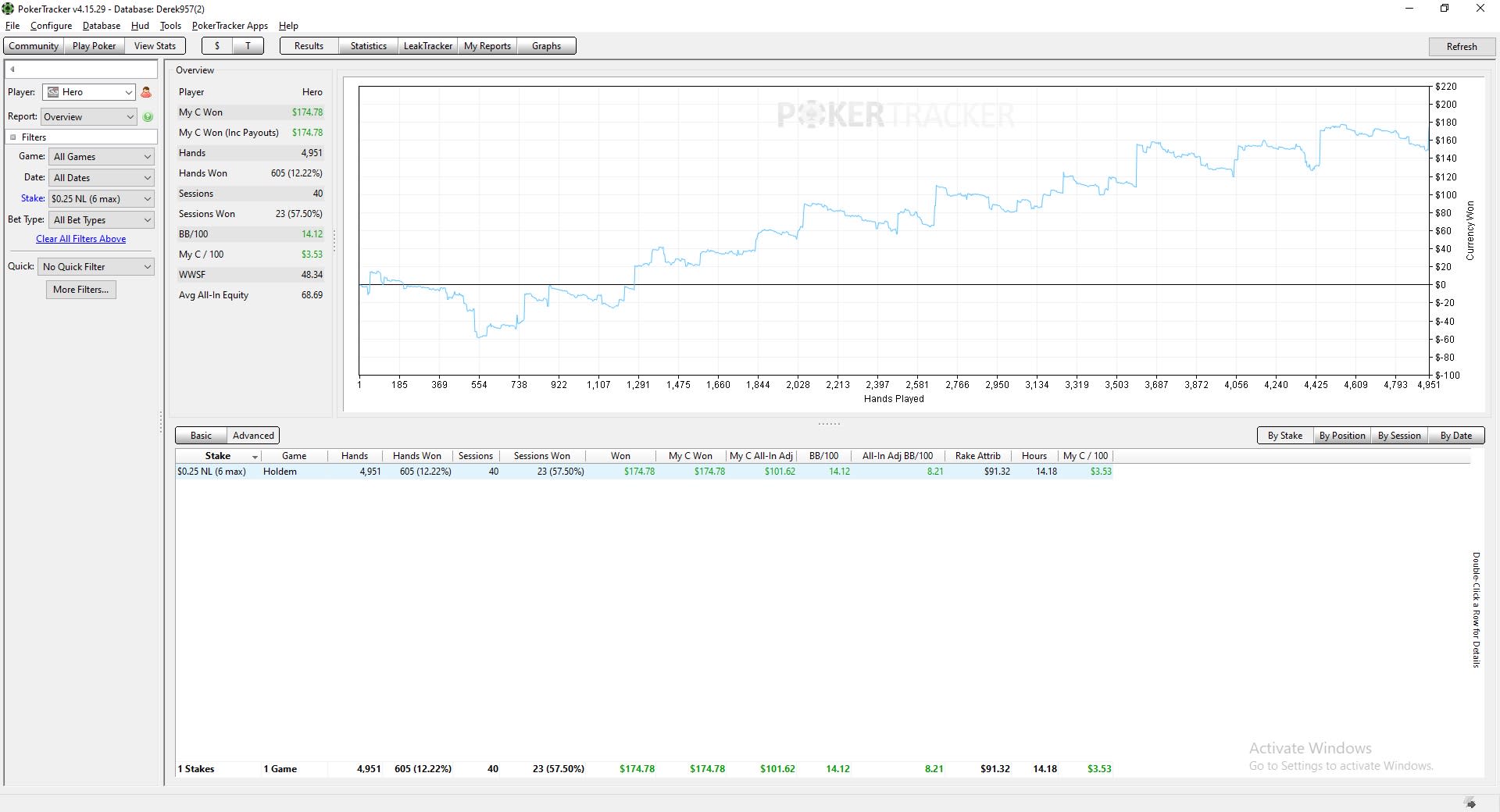Group results By Session
This screenshot has height=812, width=1500.
(1399, 436)
